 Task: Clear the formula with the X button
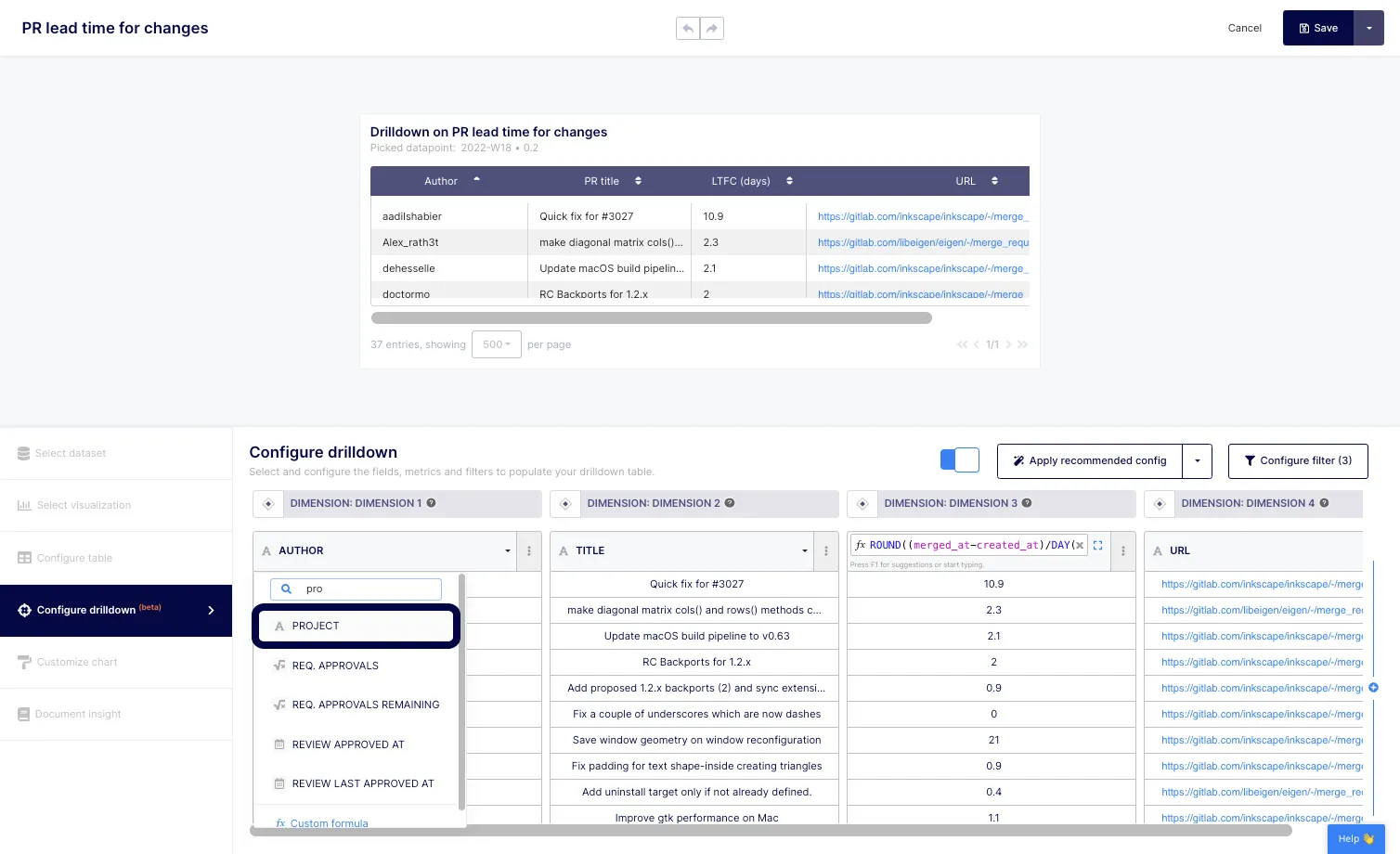coord(1080,545)
